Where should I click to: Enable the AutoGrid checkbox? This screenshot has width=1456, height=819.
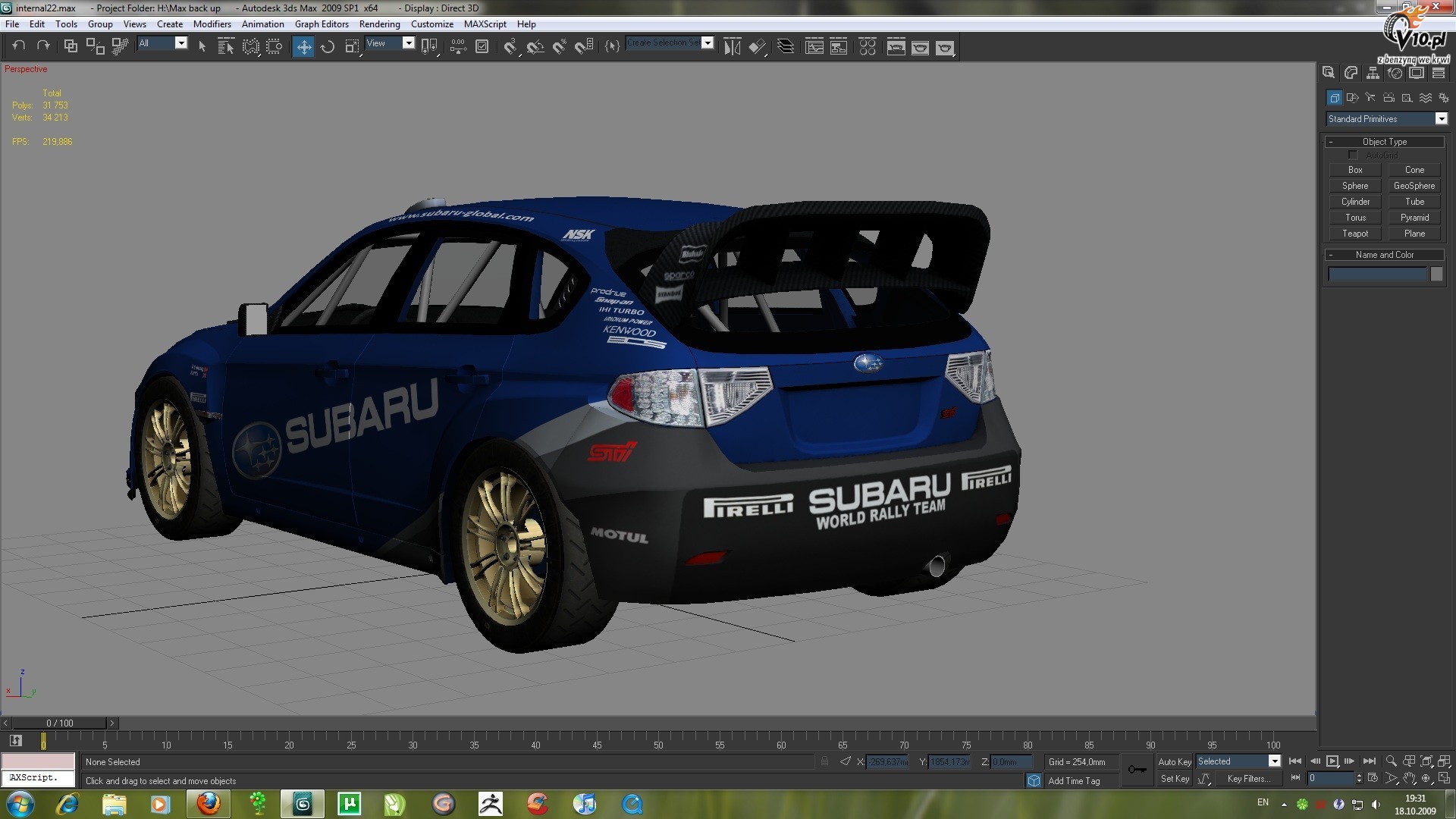coord(1352,155)
